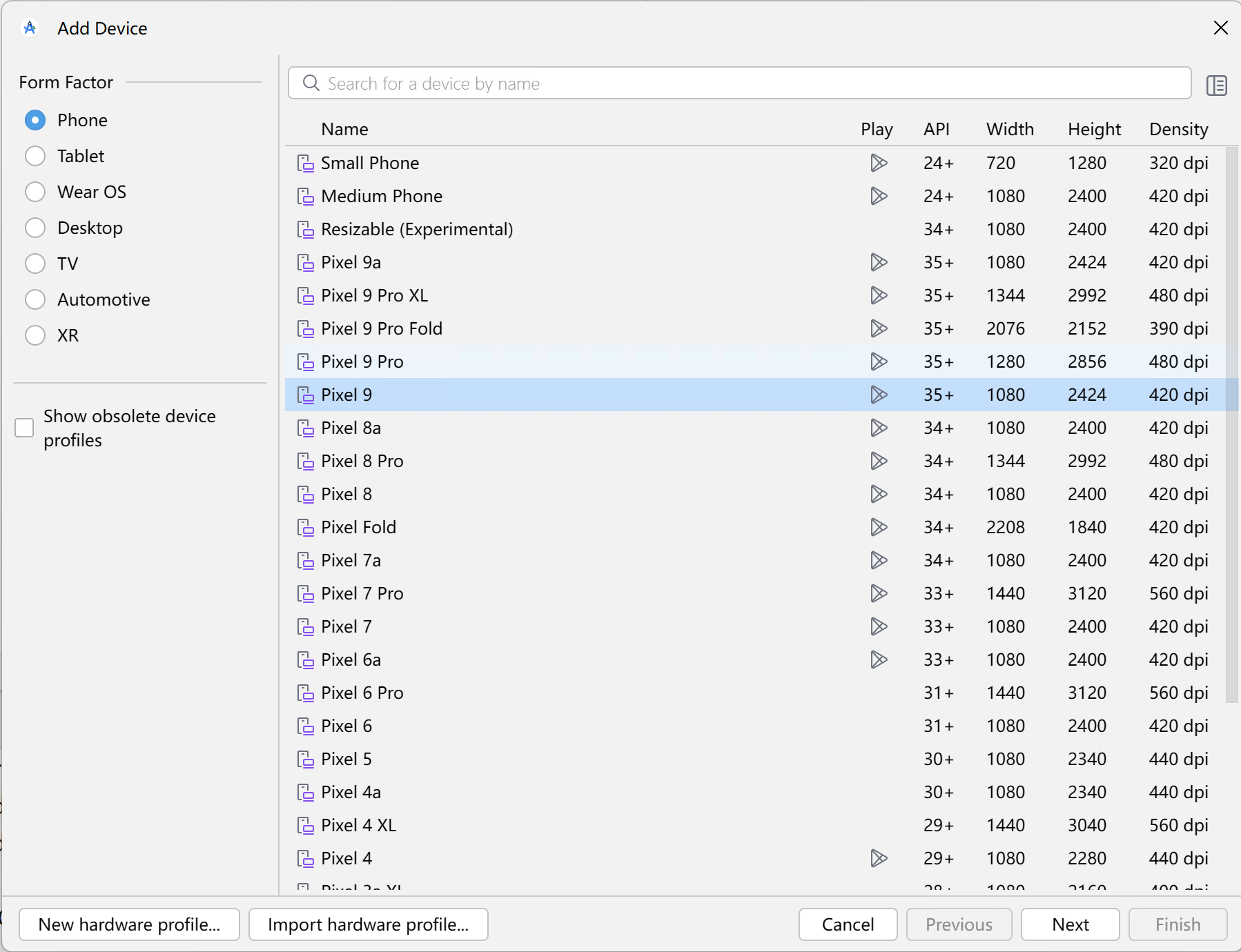Click the Play Store icon for Pixel 9 Pro Fold

pyautogui.click(x=879, y=328)
